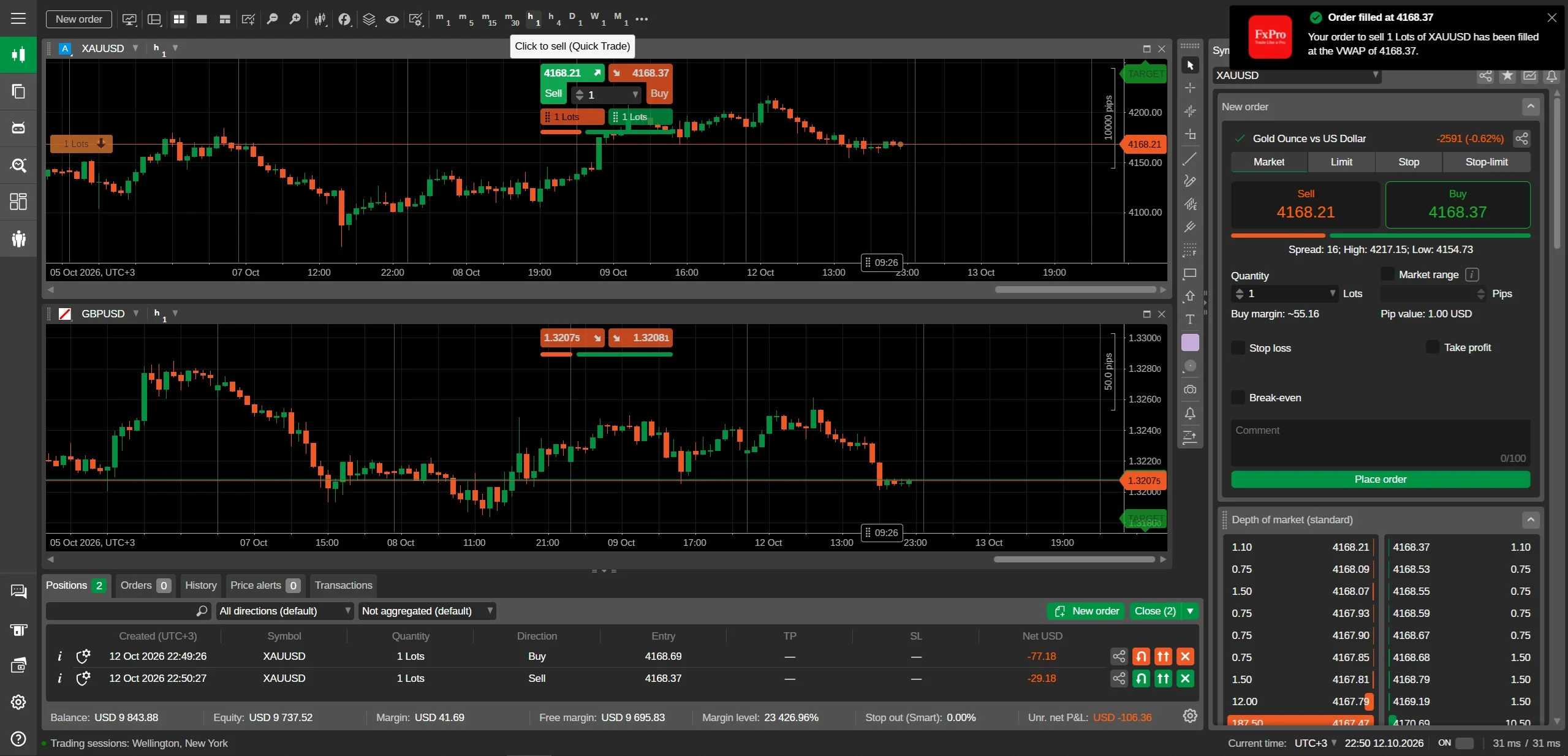
Task: Click the zoom out magnifier icon
Action: (272, 19)
